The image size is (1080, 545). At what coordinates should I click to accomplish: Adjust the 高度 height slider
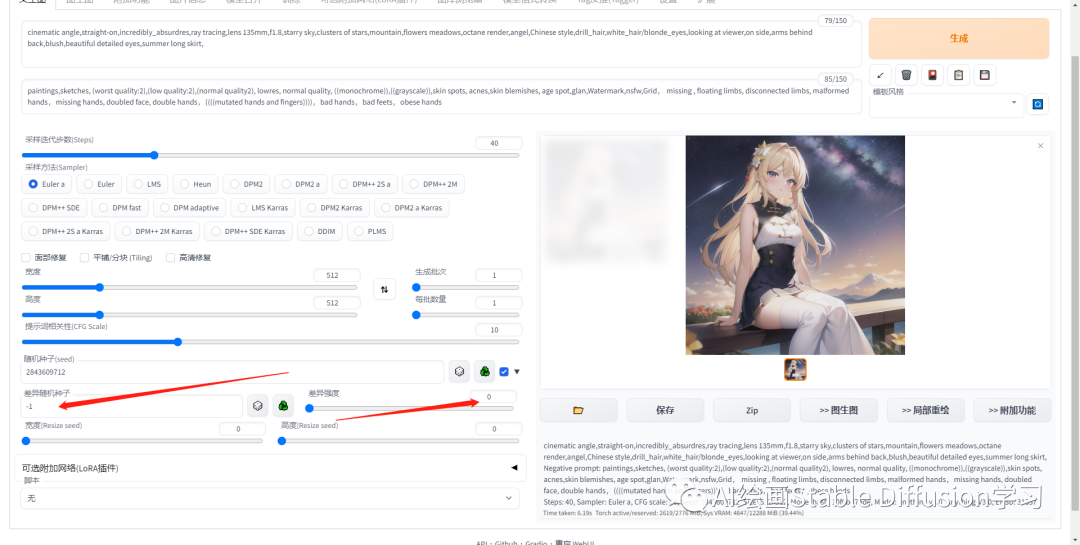pyautogui.click(x=189, y=314)
